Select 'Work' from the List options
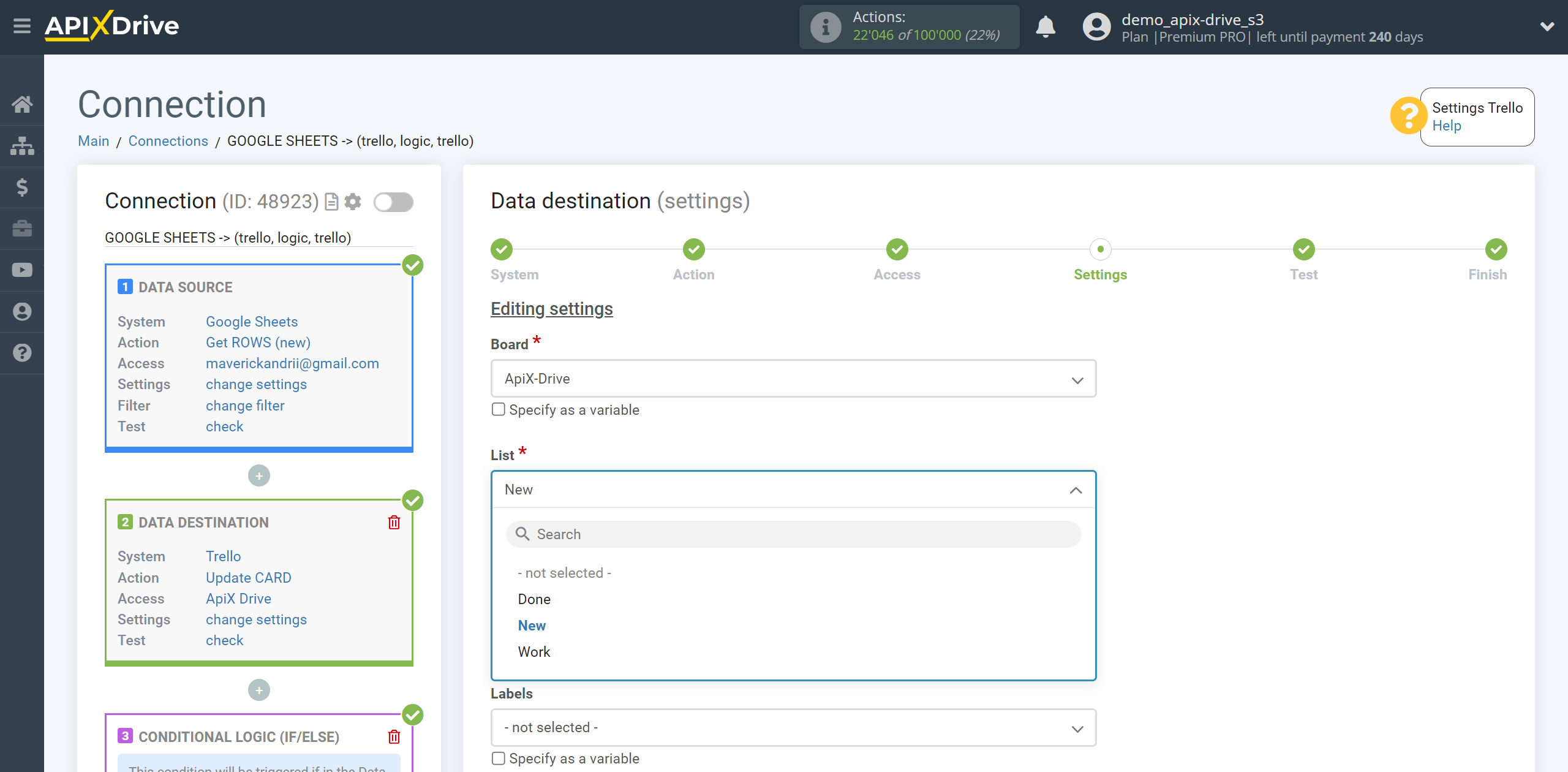The image size is (1568, 772). pyautogui.click(x=533, y=652)
